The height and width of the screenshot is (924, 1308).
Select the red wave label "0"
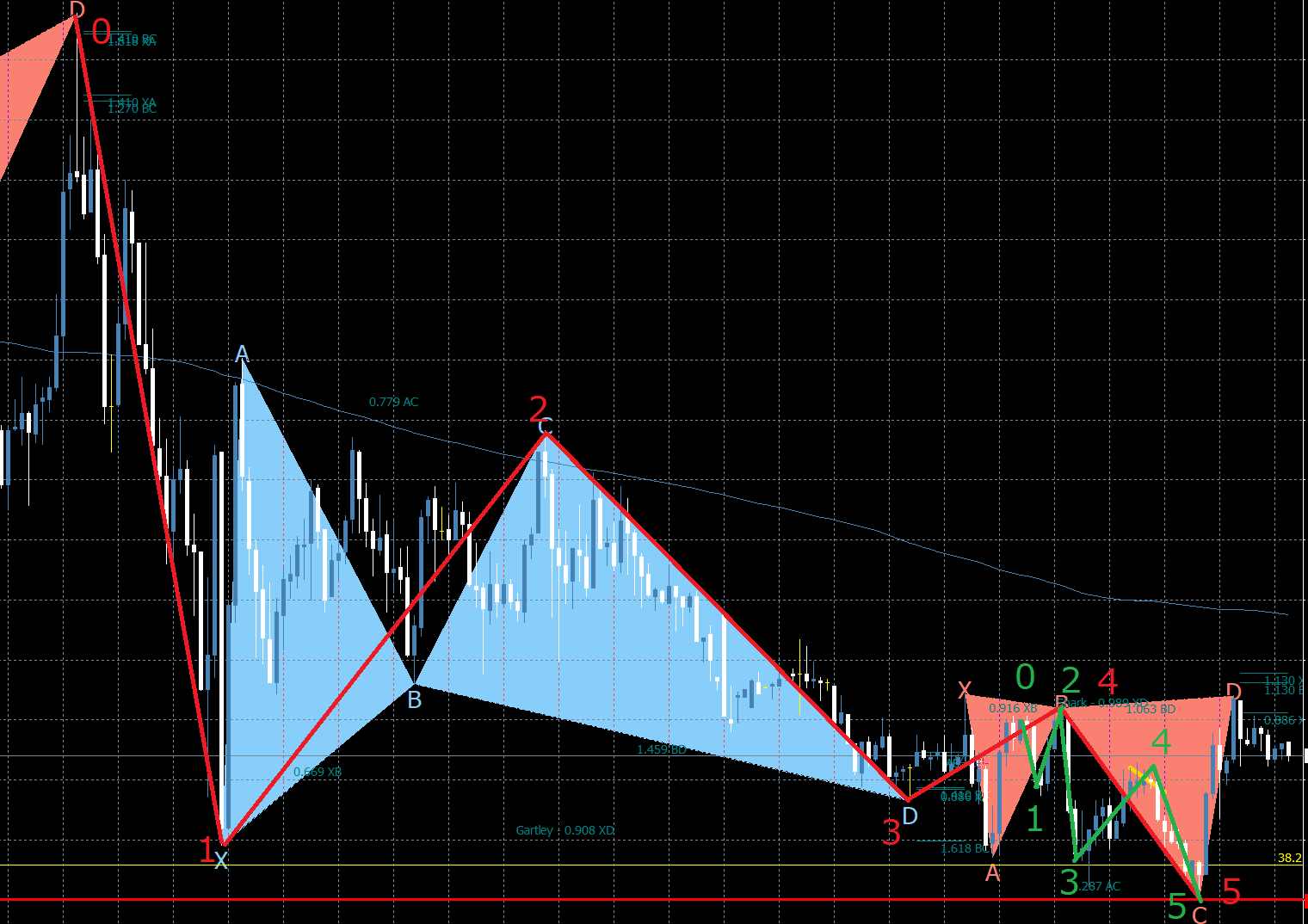click(x=102, y=34)
